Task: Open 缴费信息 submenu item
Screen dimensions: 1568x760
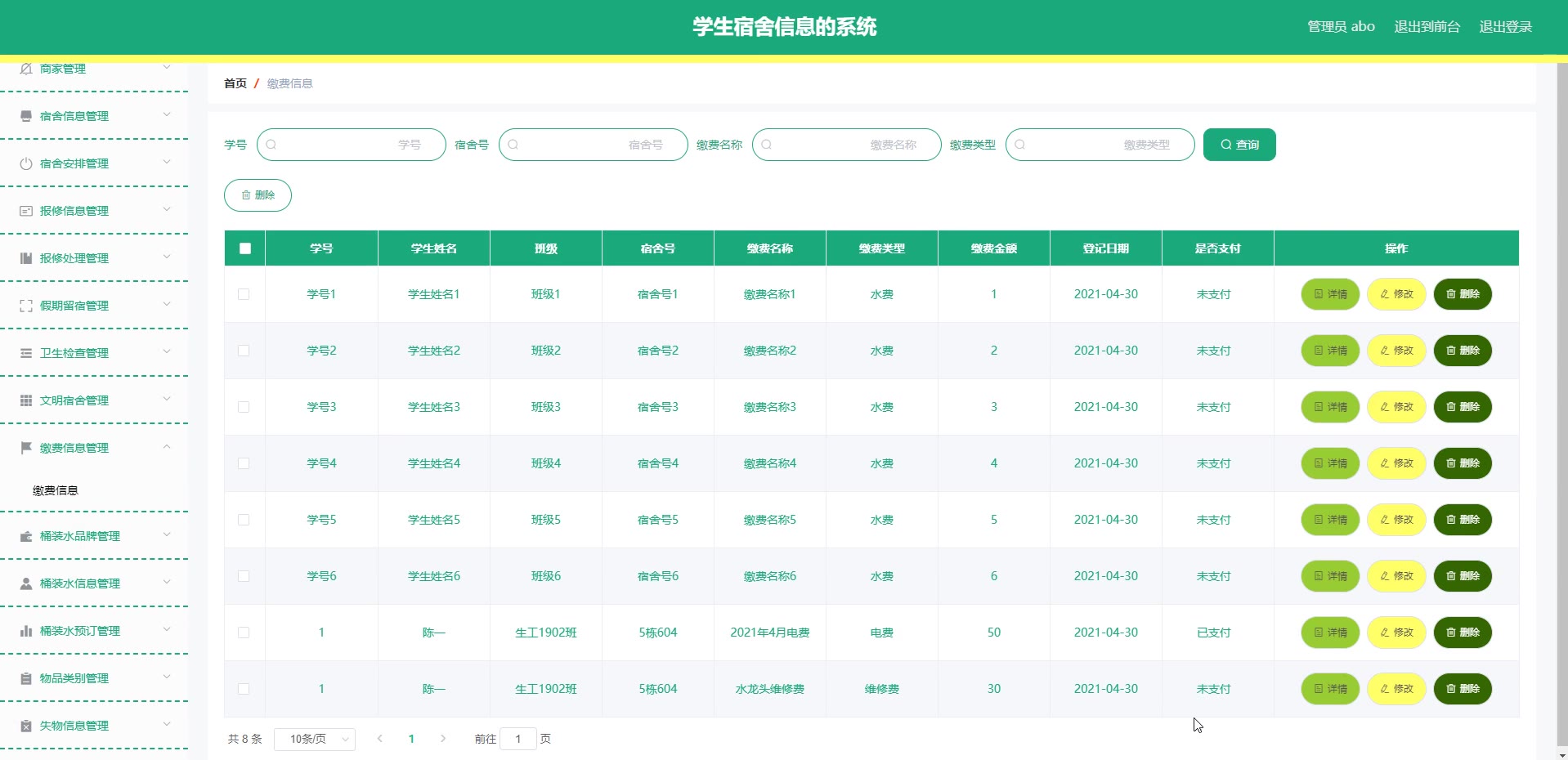Action: point(56,490)
